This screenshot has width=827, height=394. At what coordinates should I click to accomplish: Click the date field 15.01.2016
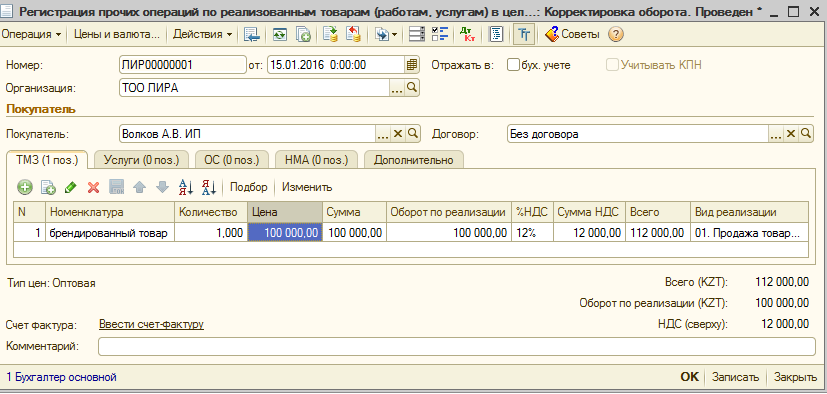coord(336,65)
